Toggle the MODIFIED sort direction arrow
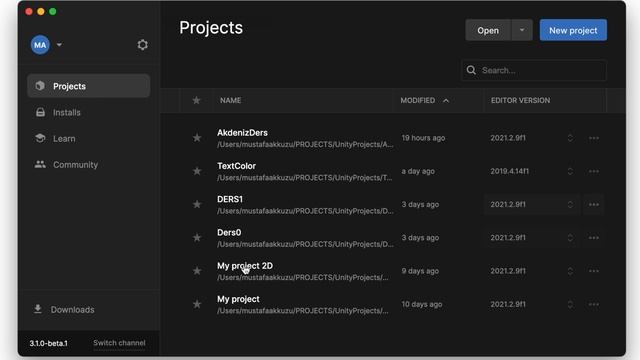 click(x=446, y=100)
